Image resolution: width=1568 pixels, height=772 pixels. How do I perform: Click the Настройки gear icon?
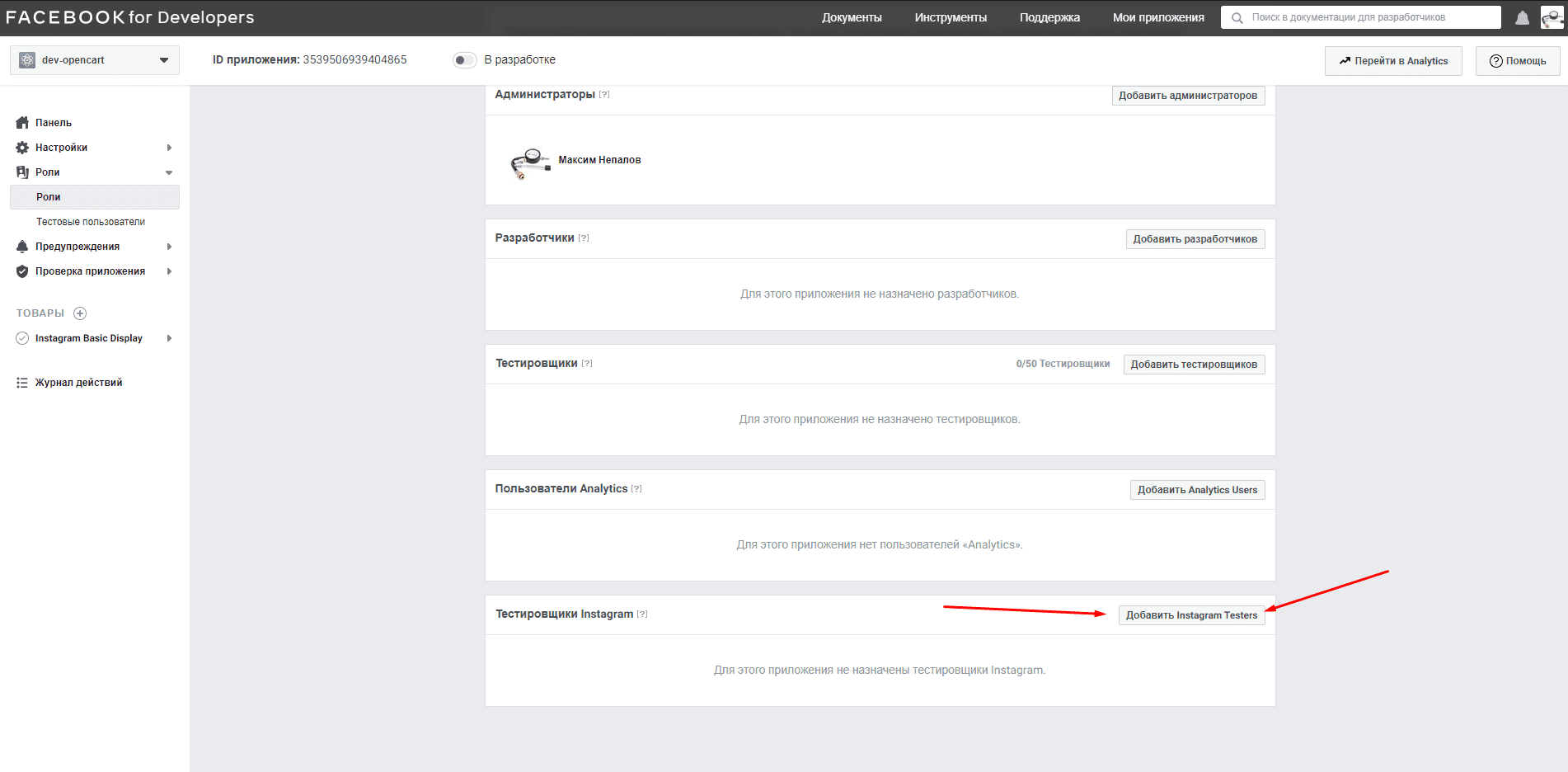tap(22, 148)
